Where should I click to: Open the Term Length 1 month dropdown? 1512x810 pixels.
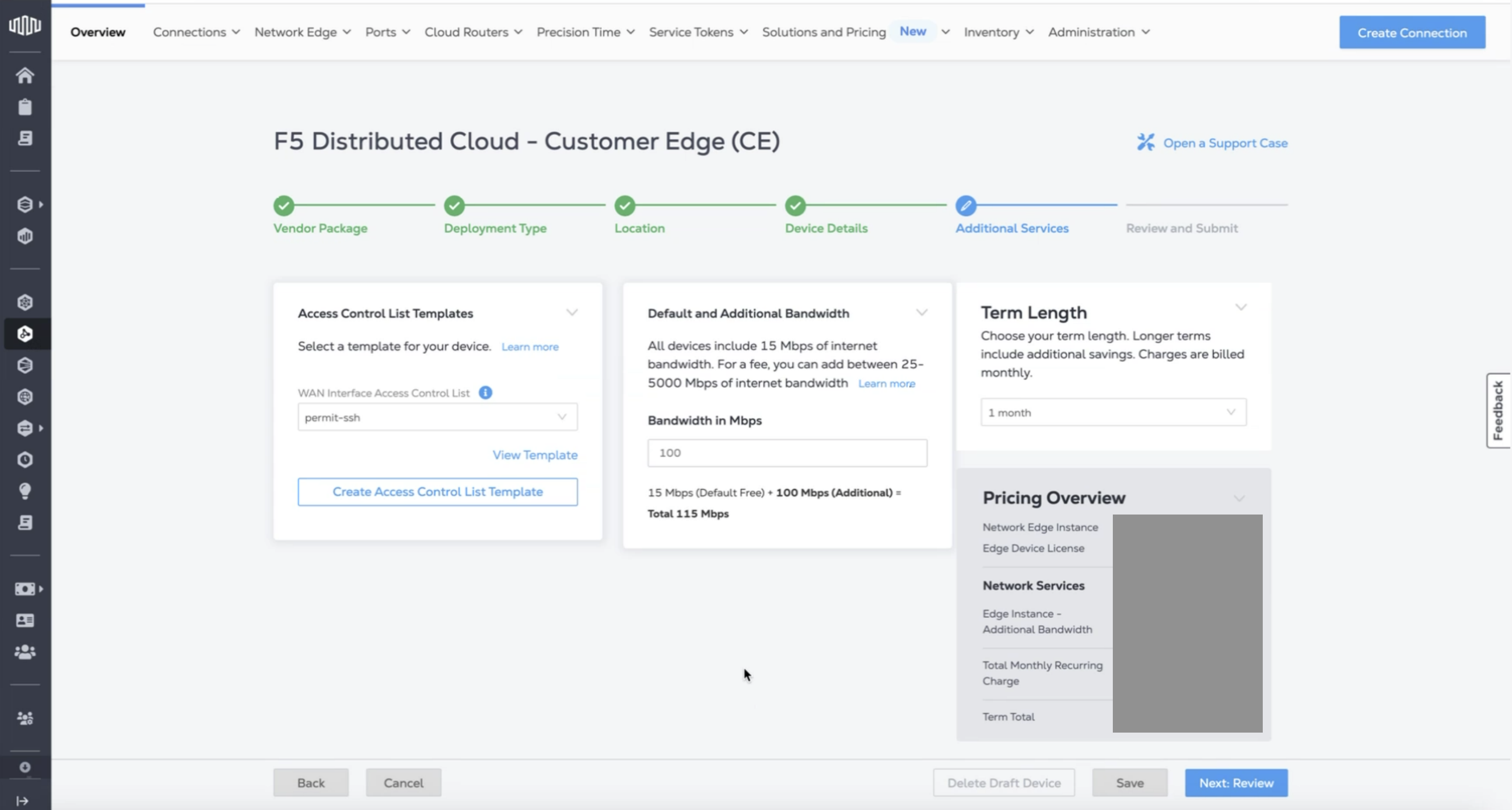coord(1113,413)
